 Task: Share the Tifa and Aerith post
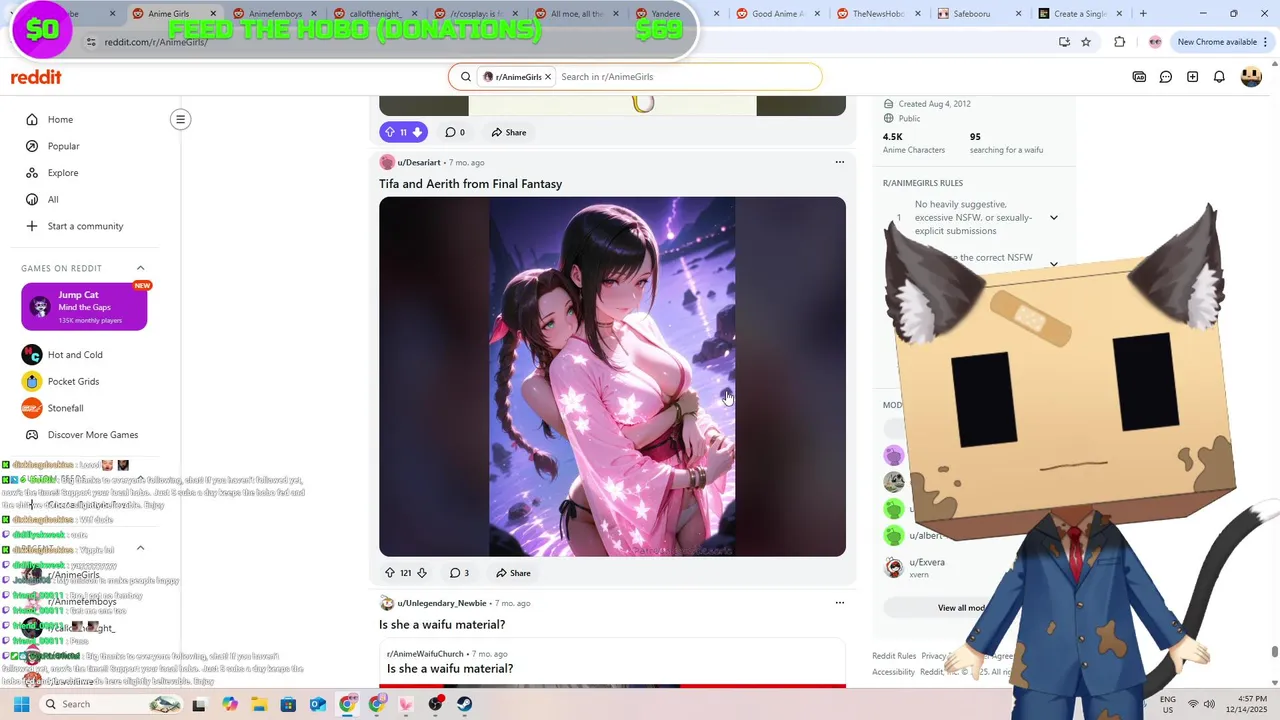513,573
